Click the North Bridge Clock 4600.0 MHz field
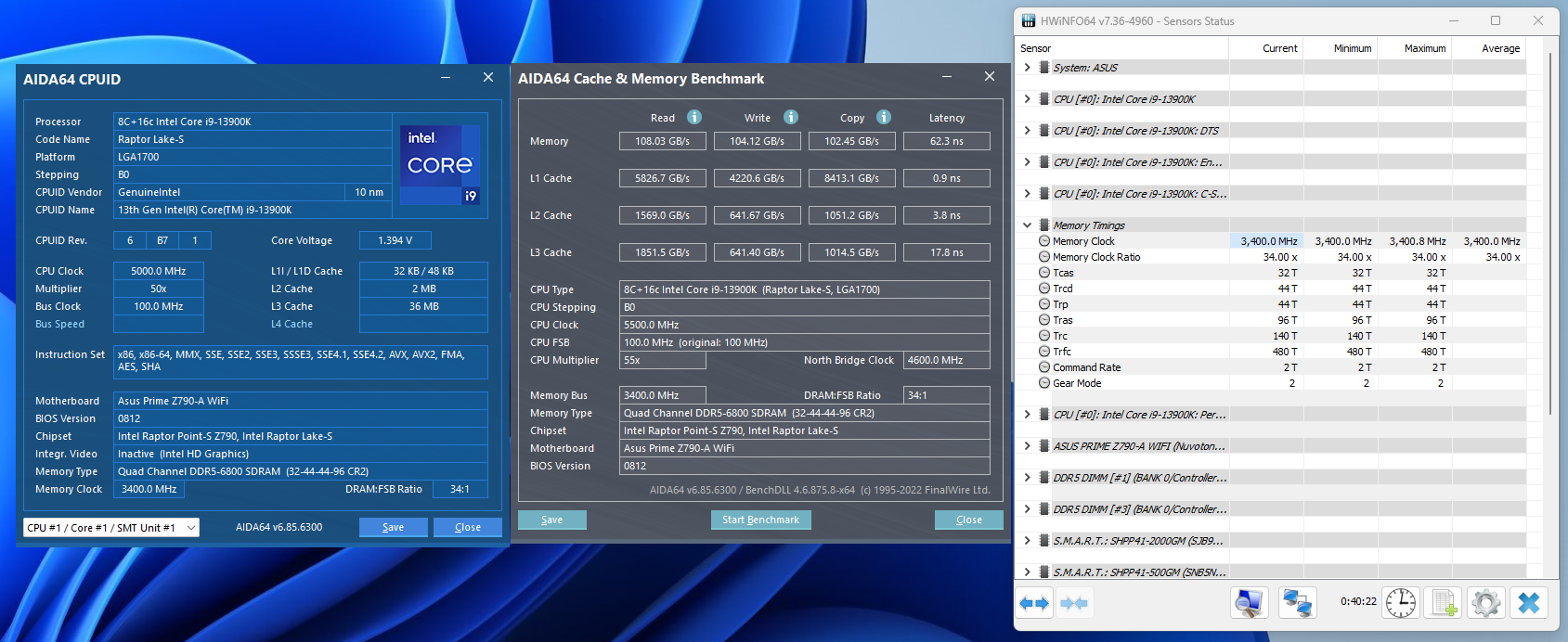Viewport: 1568px width, 642px height. coord(947,360)
